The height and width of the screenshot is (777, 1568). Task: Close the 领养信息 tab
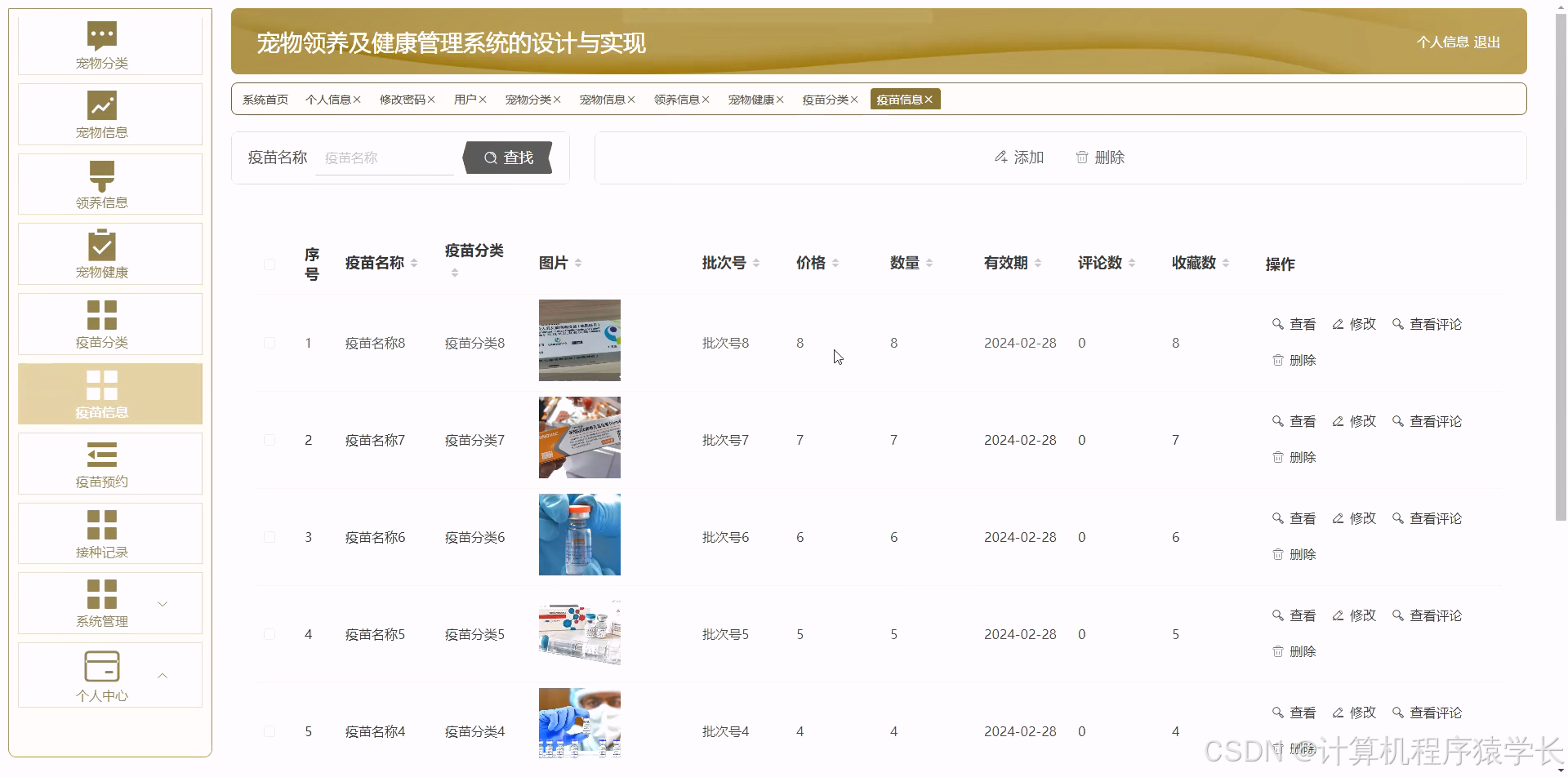tap(706, 100)
